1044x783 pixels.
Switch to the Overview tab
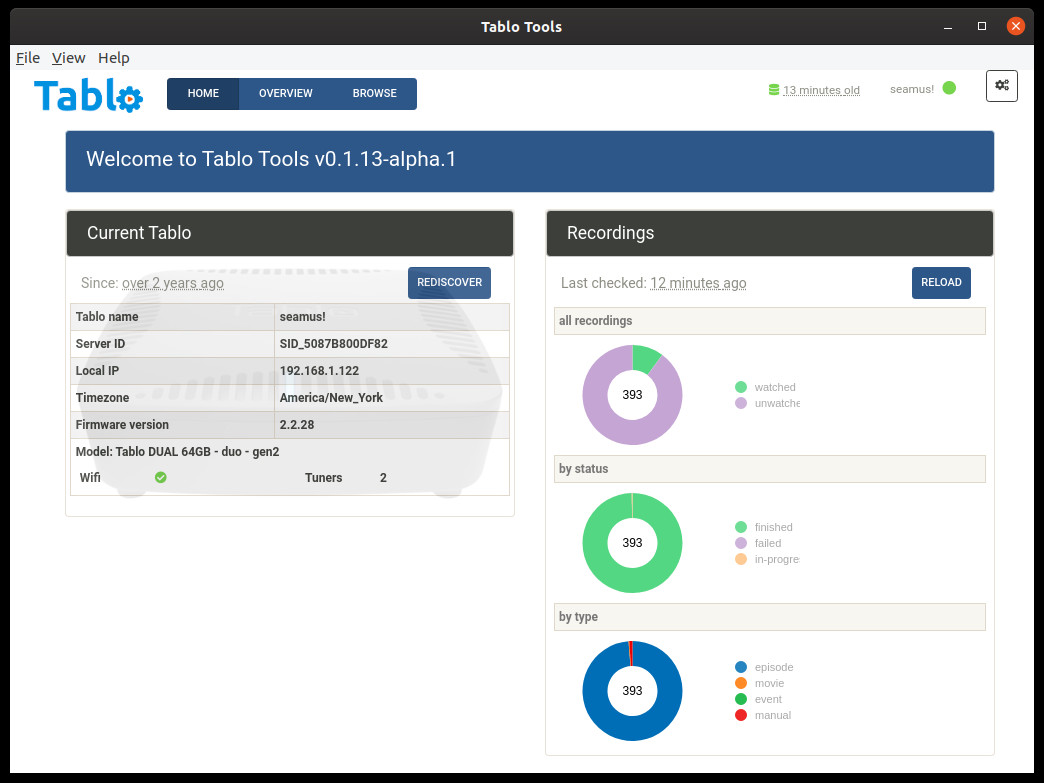click(x=285, y=94)
